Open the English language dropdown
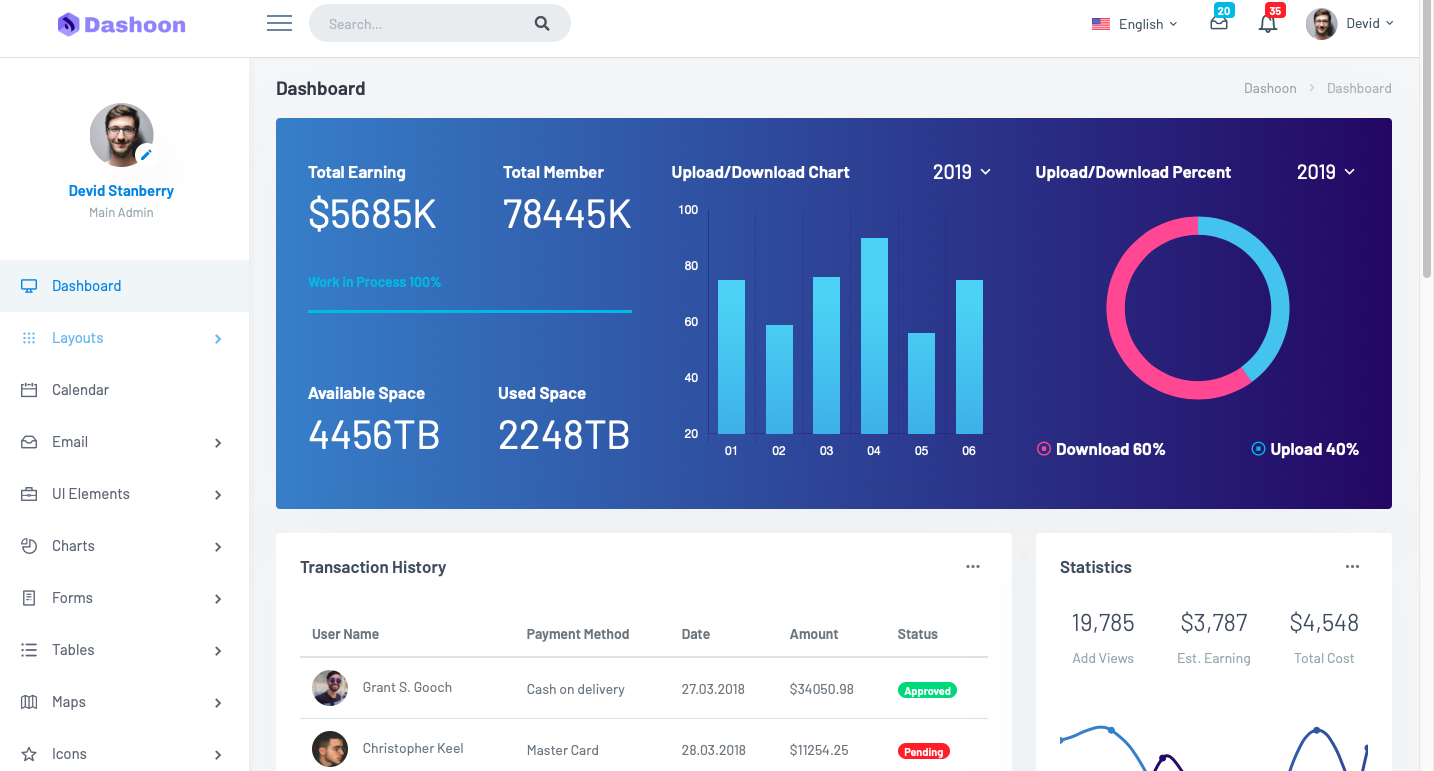 [x=1135, y=24]
